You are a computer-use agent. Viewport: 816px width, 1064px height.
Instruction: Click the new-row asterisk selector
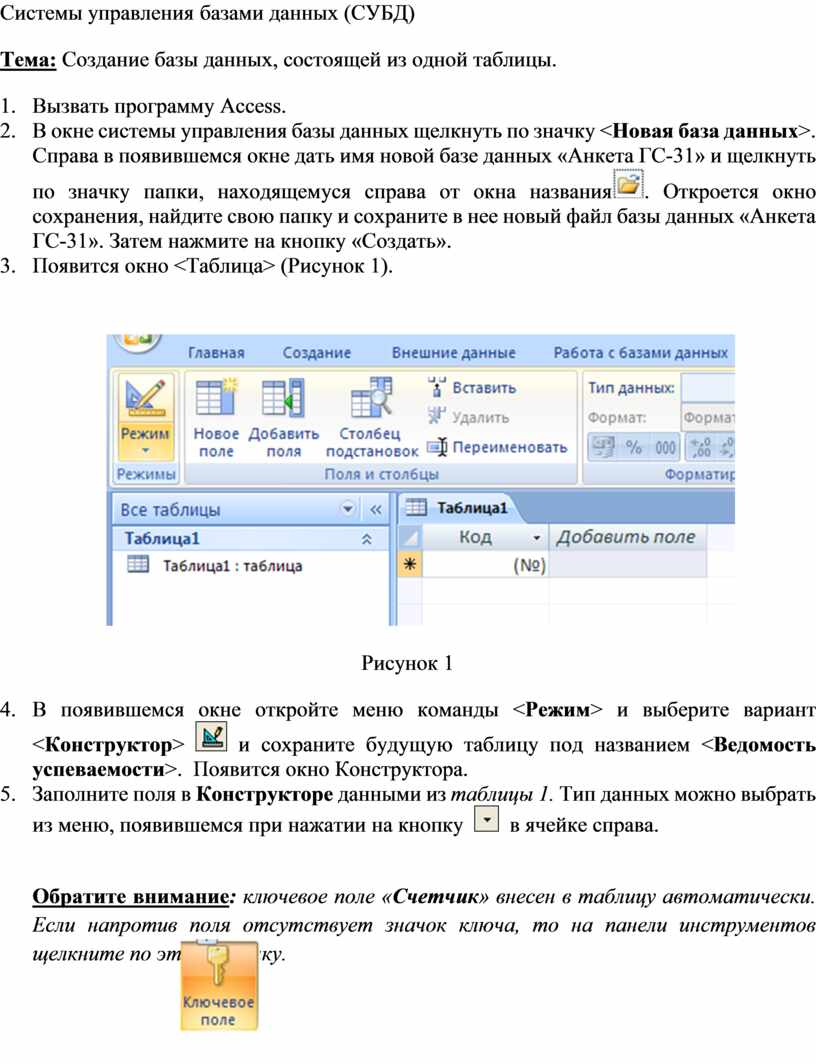click(410, 565)
